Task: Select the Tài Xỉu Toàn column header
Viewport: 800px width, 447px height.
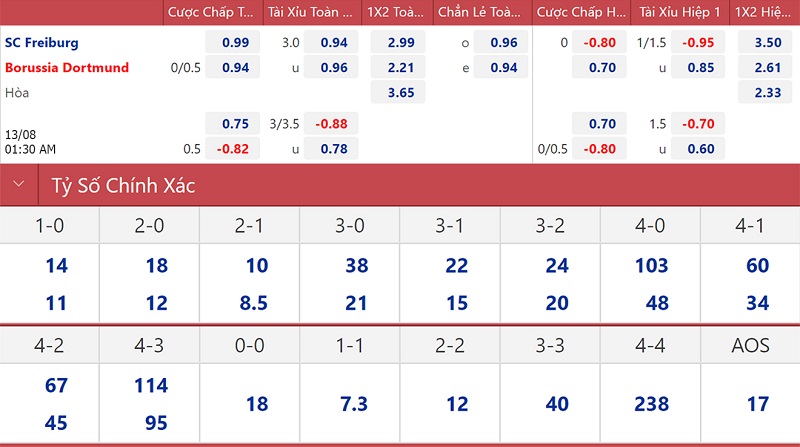Action: 312,12
